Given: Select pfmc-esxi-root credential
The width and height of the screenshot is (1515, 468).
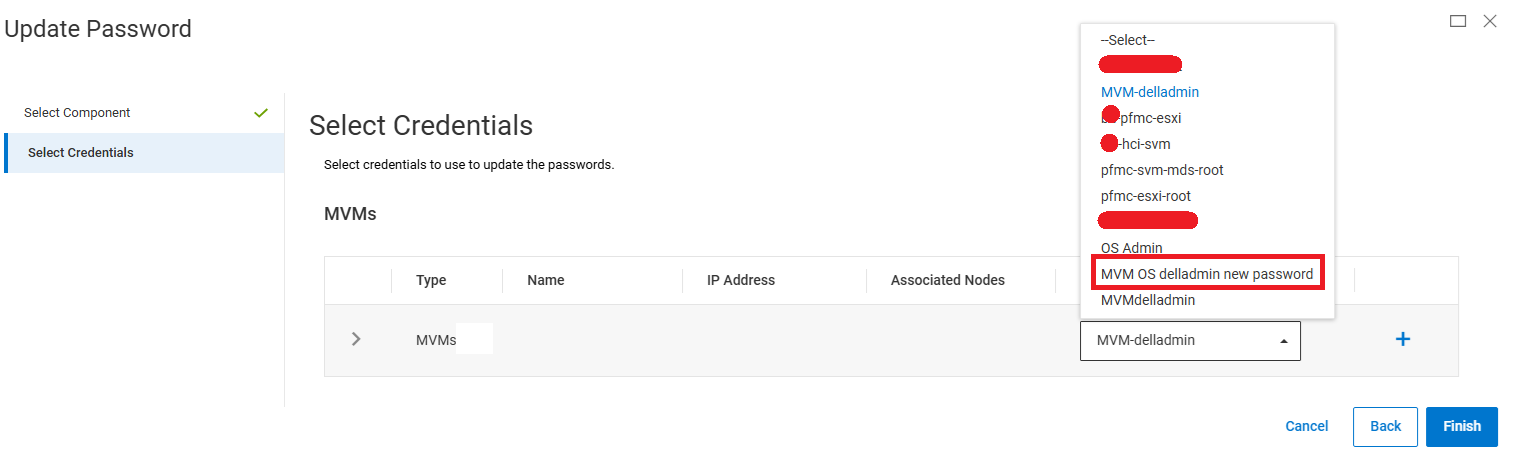Looking at the screenshot, I should click(x=1146, y=196).
